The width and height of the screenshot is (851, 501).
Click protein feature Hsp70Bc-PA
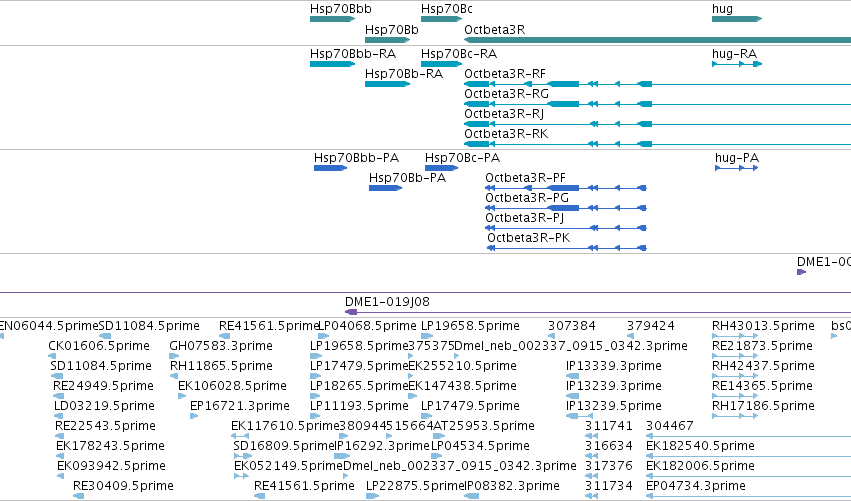click(x=441, y=168)
